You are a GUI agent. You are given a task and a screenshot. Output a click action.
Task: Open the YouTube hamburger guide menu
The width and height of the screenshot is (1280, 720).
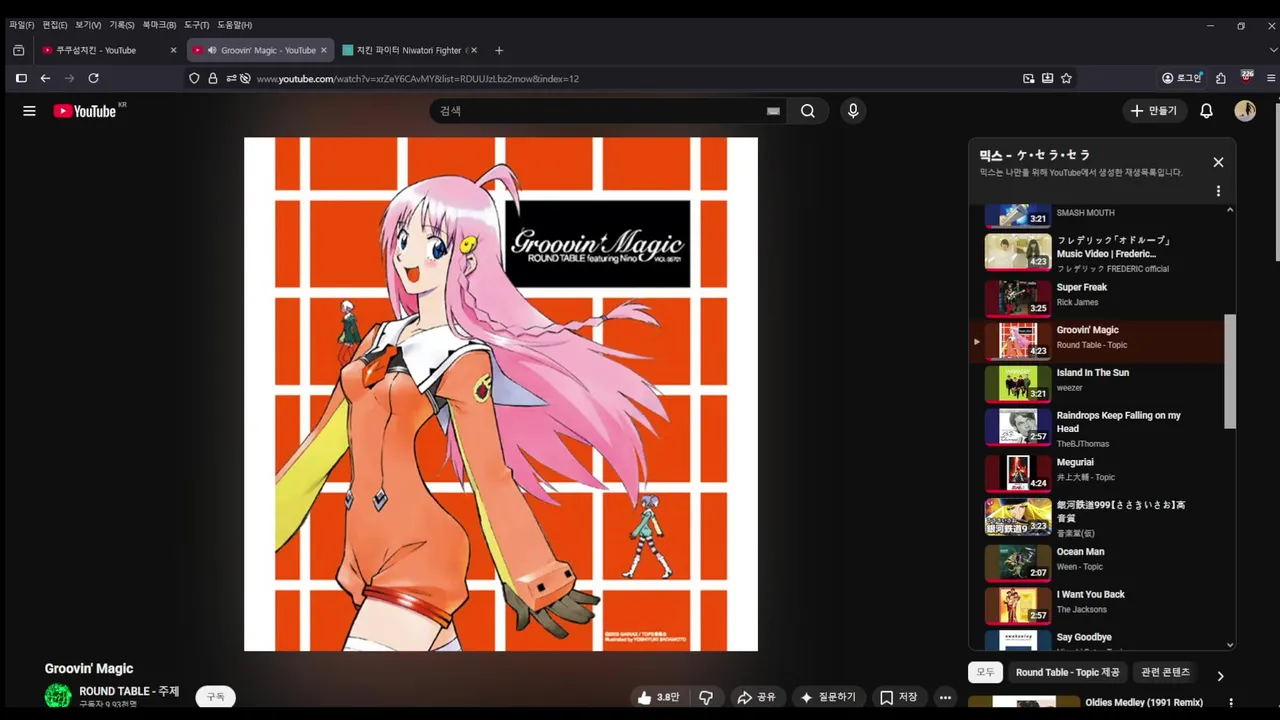(29, 111)
